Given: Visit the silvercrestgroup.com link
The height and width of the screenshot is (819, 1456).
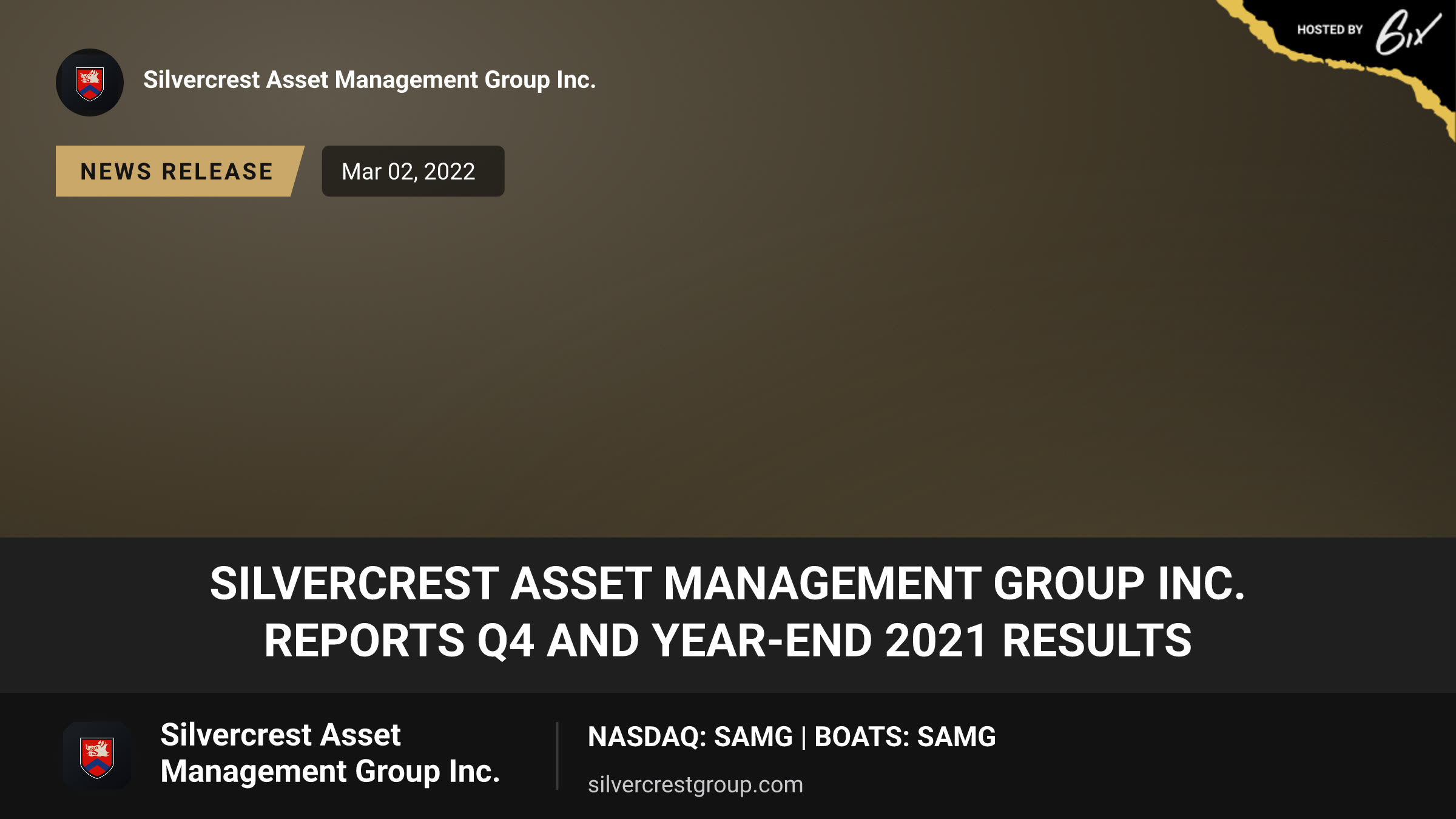Looking at the screenshot, I should [x=695, y=784].
